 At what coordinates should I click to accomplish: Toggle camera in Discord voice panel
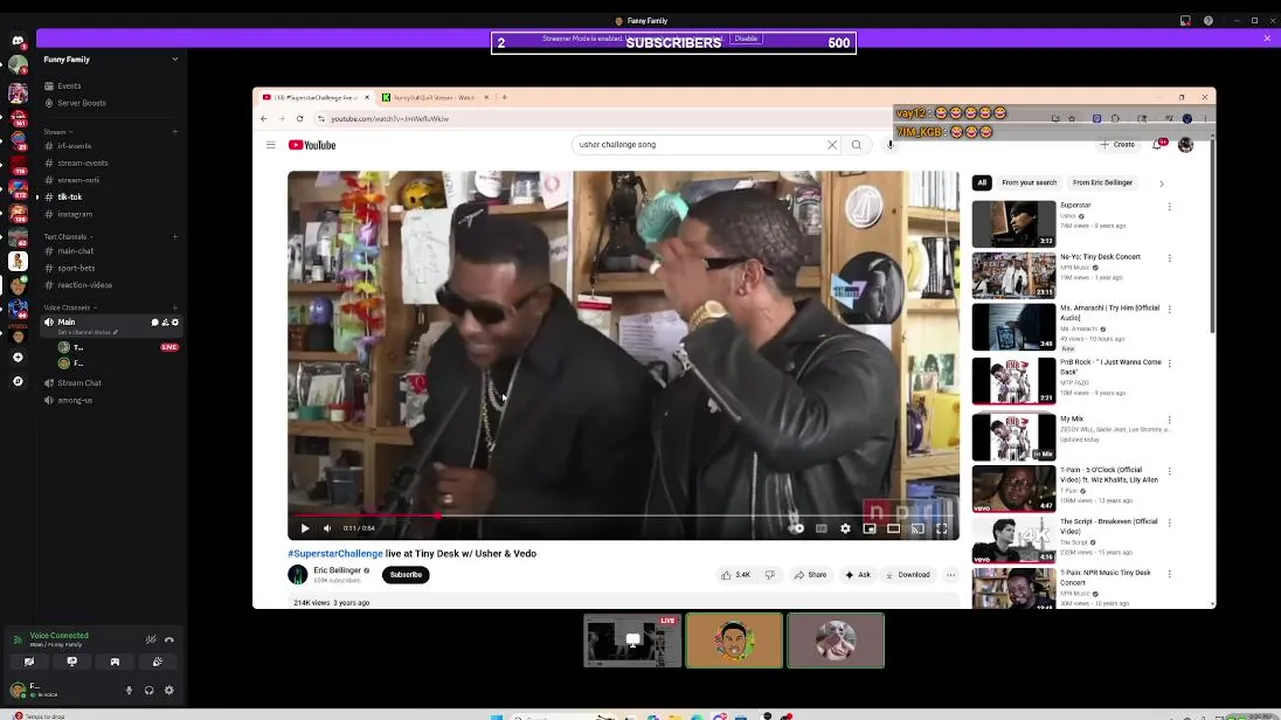coord(29,662)
